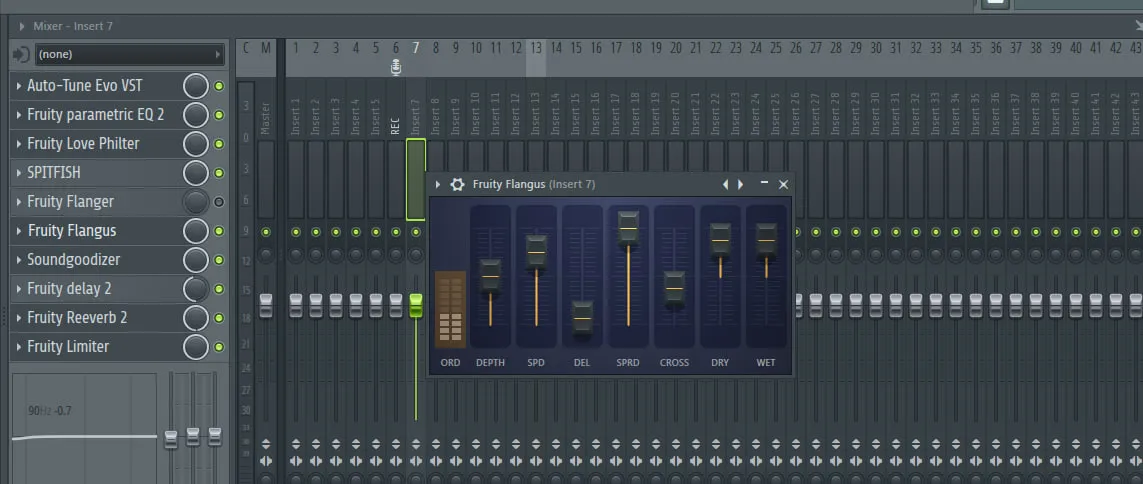
Task: Click the Master track volume fader
Action: (x=265, y=305)
